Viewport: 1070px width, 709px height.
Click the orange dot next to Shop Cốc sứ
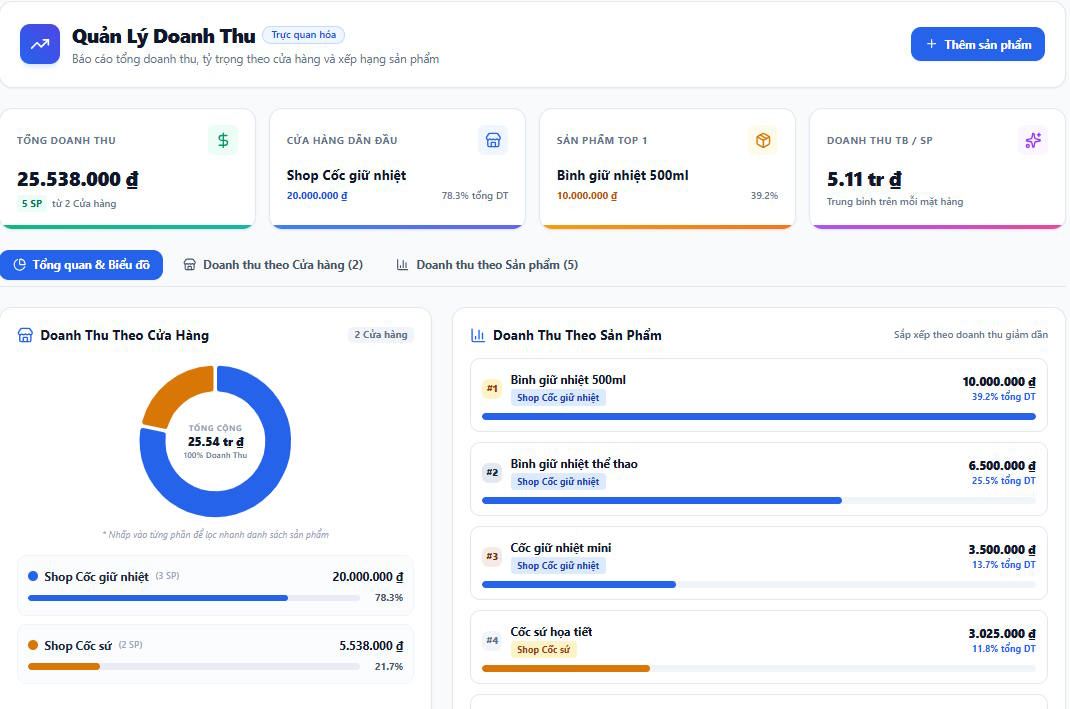click(x=33, y=645)
